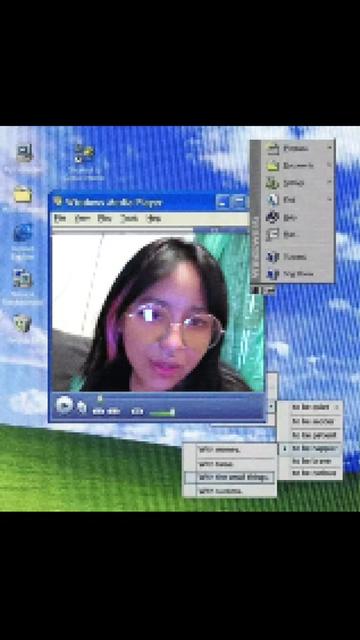
Task: Open the File menu in Media Player
Action: click(60, 218)
